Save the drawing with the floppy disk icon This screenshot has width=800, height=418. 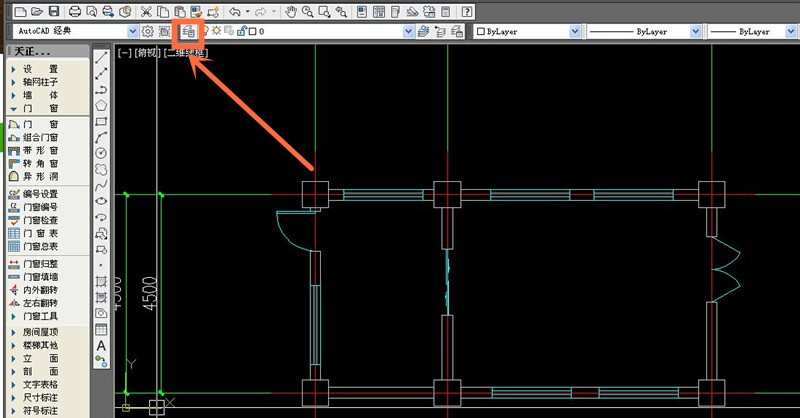(54, 11)
